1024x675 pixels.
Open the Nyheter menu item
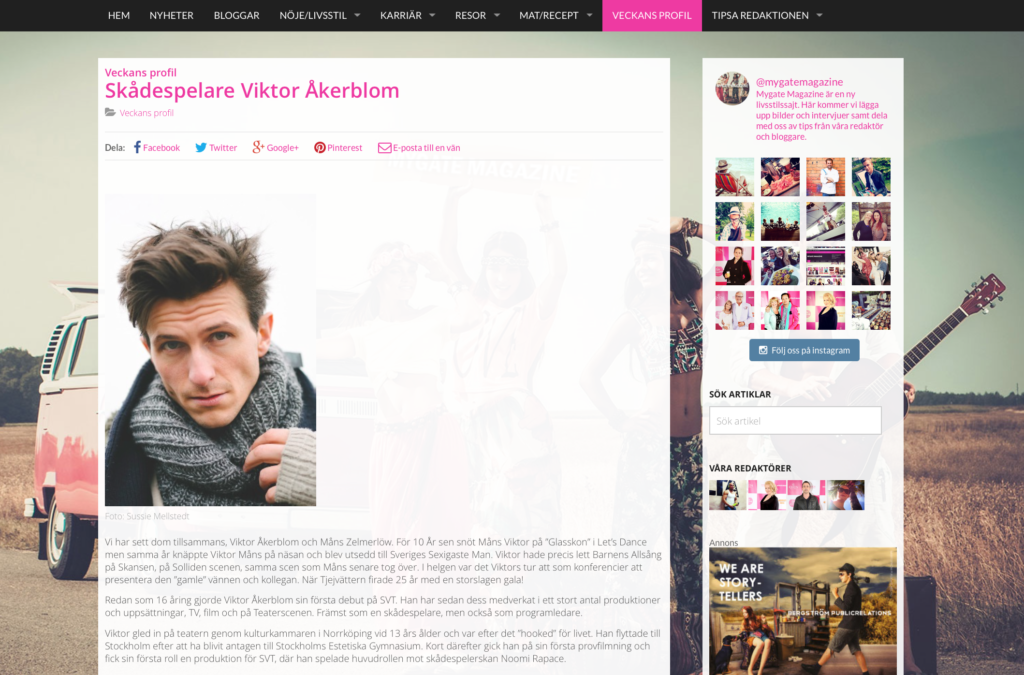171,15
